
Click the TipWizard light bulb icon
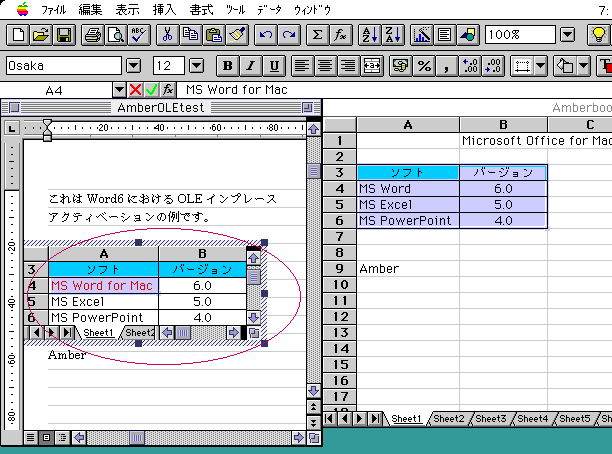[598, 35]
